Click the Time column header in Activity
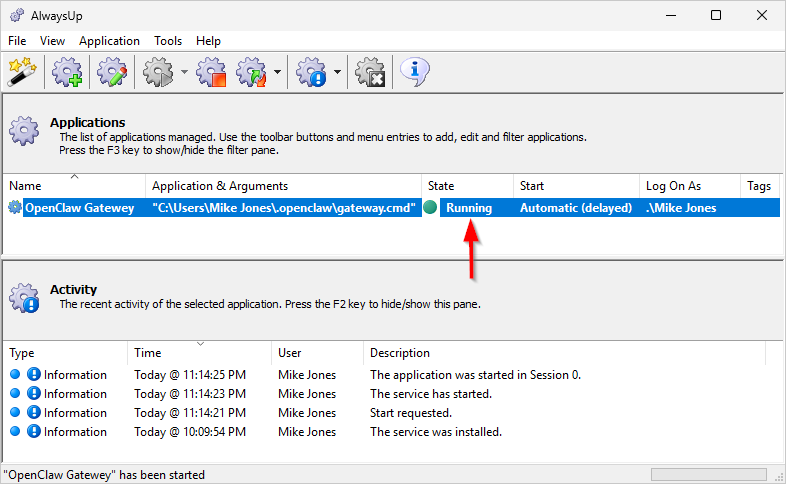Image resolution: width=786 pixels, height=484 pixels. click(199, 353)
